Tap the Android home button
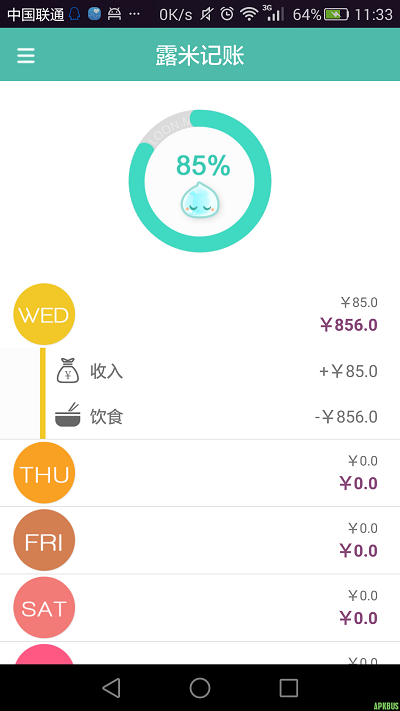Viewport: 400px width, 711px height. pyautogui.click(x=200, y=687)
